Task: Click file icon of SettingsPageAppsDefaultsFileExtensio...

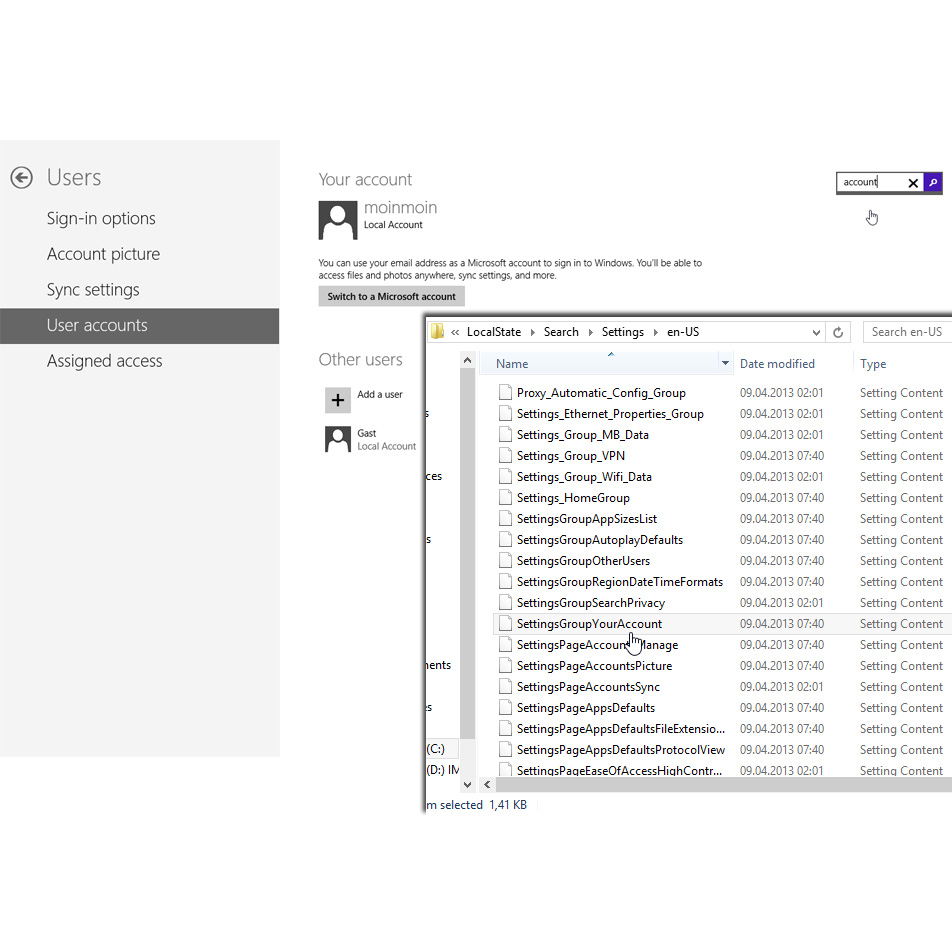Action: (x=505, y=729)
